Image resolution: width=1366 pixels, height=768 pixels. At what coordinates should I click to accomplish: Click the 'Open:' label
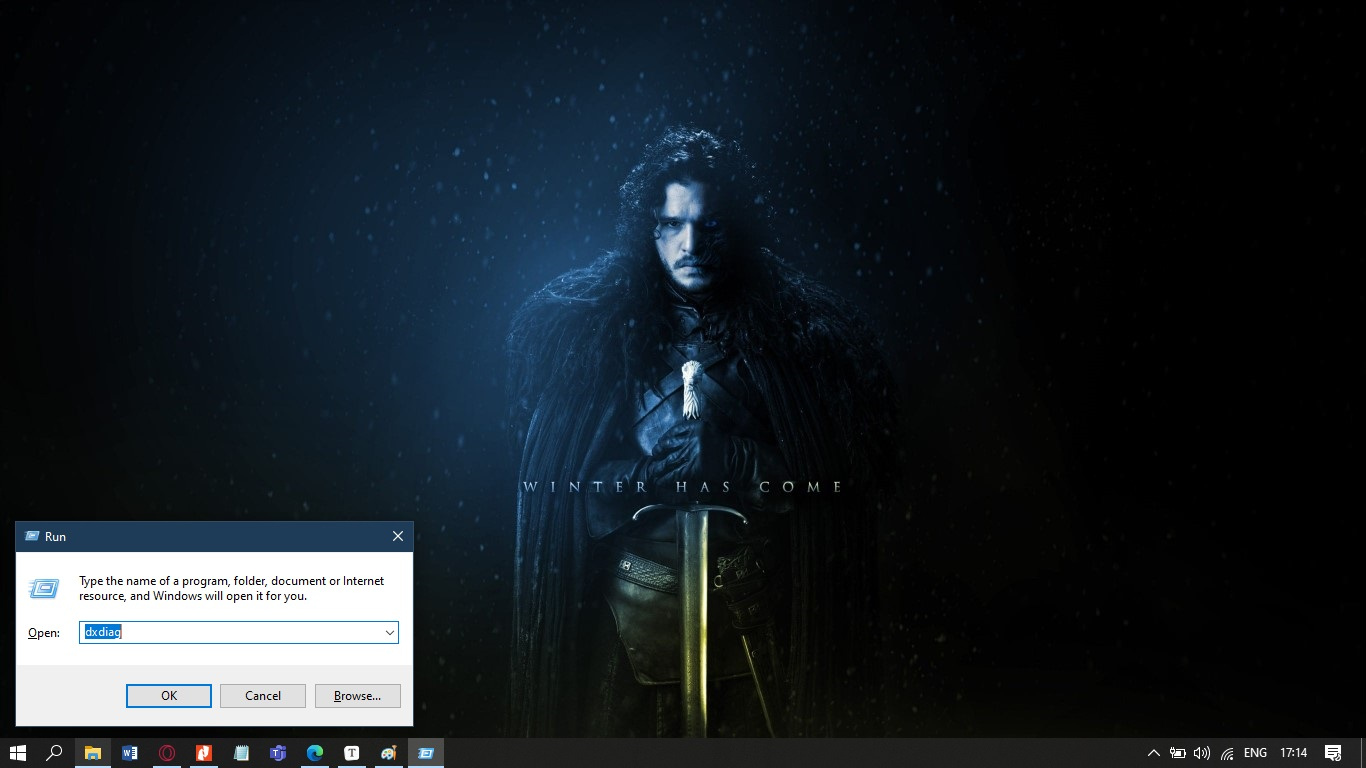pyautogui.click(x=44, y=633)
